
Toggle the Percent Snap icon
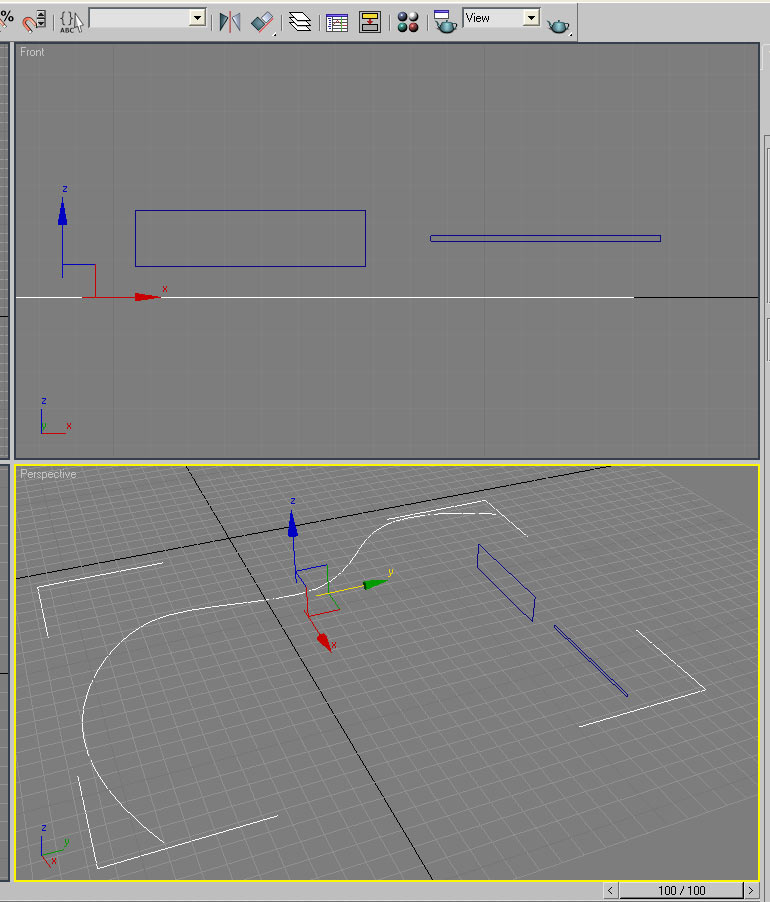point(6,18)
